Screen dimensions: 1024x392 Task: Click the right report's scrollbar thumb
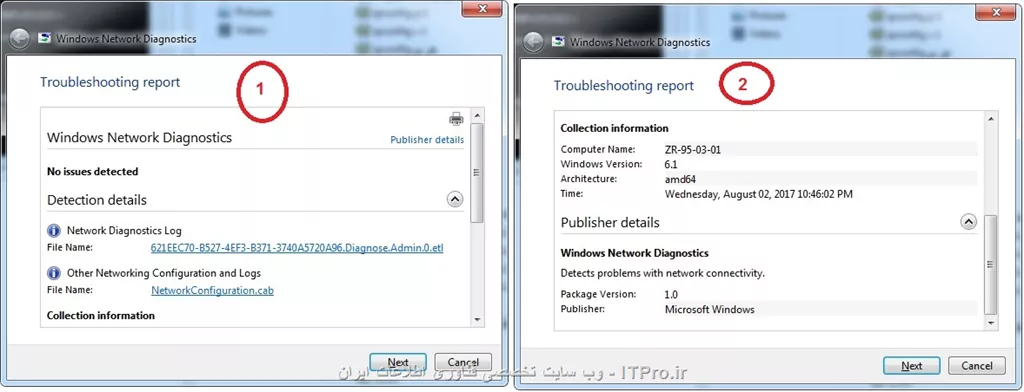pos(991,265)
